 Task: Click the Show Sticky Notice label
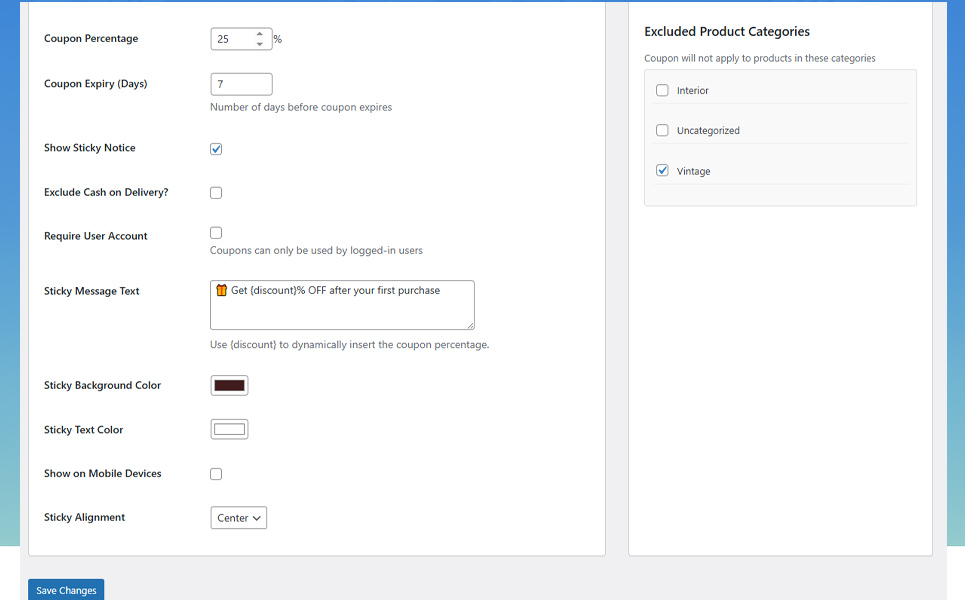click(90, 148)
